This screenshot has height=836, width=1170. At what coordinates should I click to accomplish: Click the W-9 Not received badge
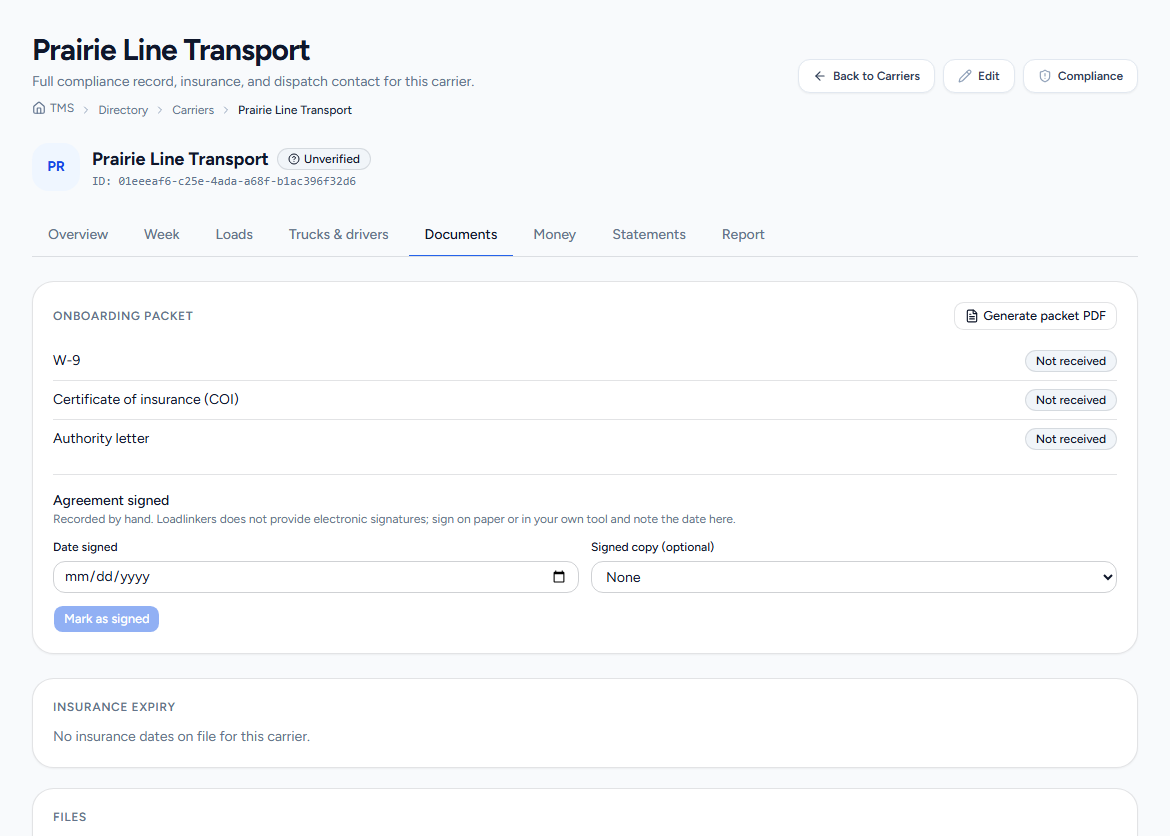point(1071,361)
